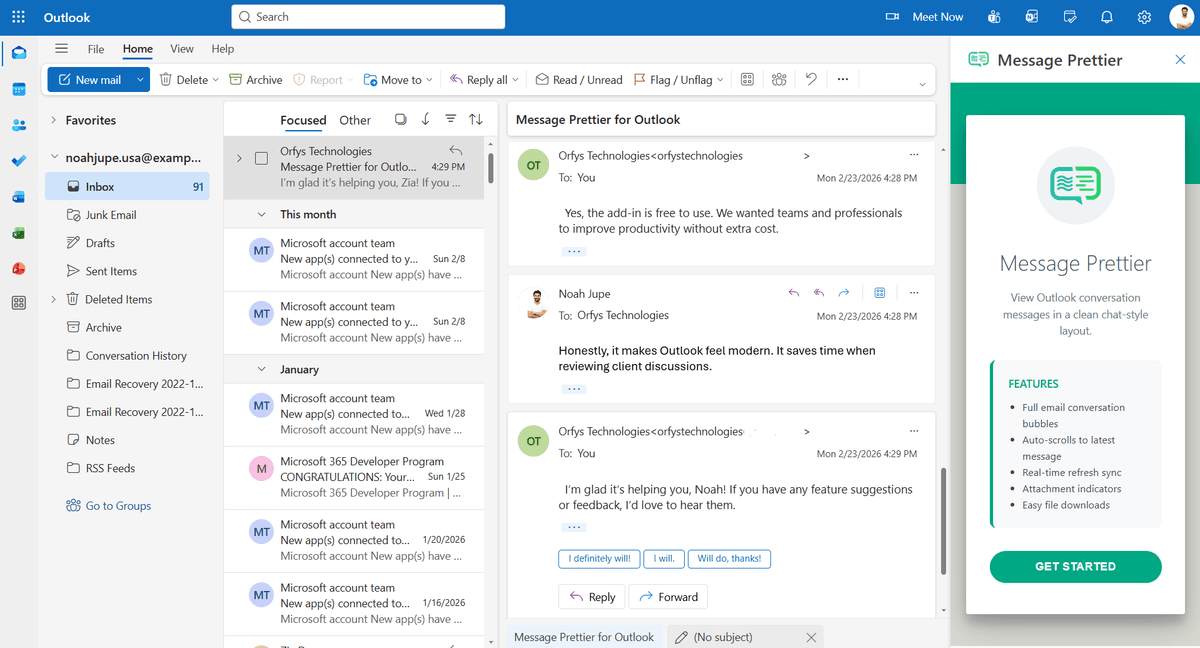Open the Mail app in left rail
The image size is (1200, 648).
(19, 53)
